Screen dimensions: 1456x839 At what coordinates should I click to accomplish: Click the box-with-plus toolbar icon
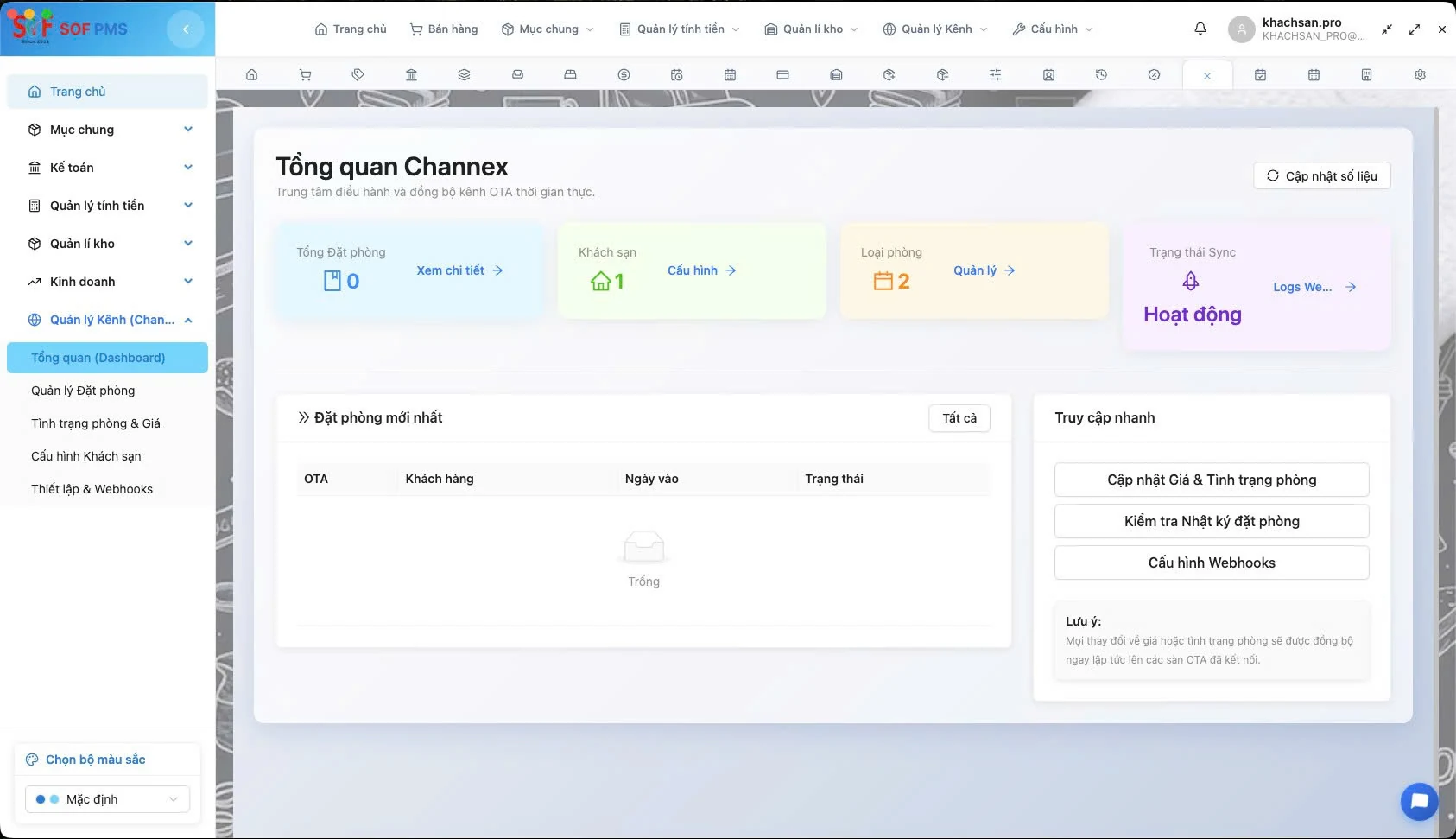click(889, 75)
